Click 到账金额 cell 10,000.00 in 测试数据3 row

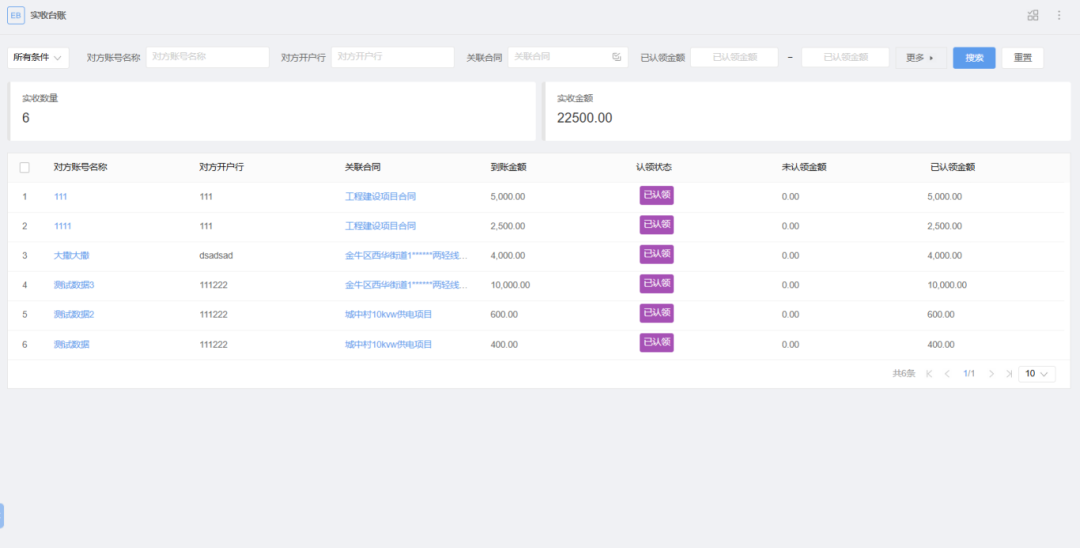(x=510, y=285)
